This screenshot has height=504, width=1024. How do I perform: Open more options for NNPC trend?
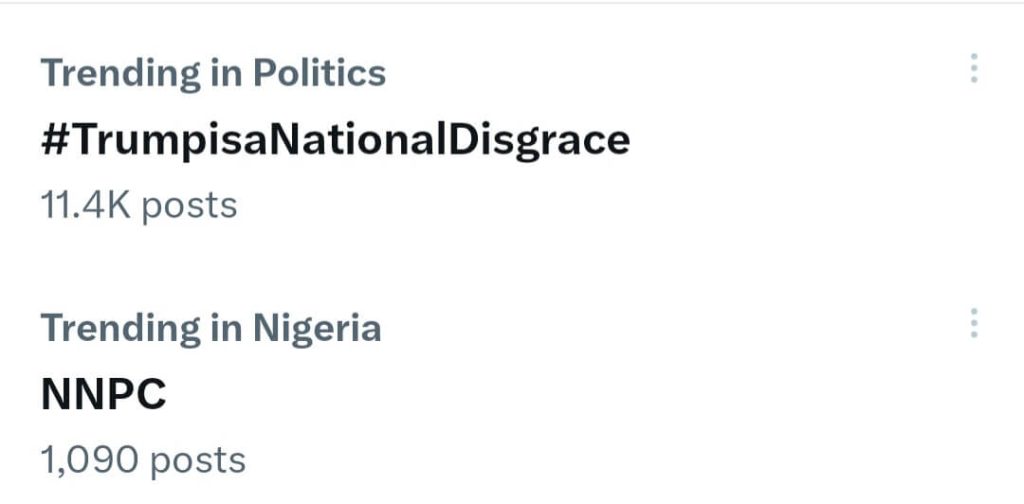973,324
